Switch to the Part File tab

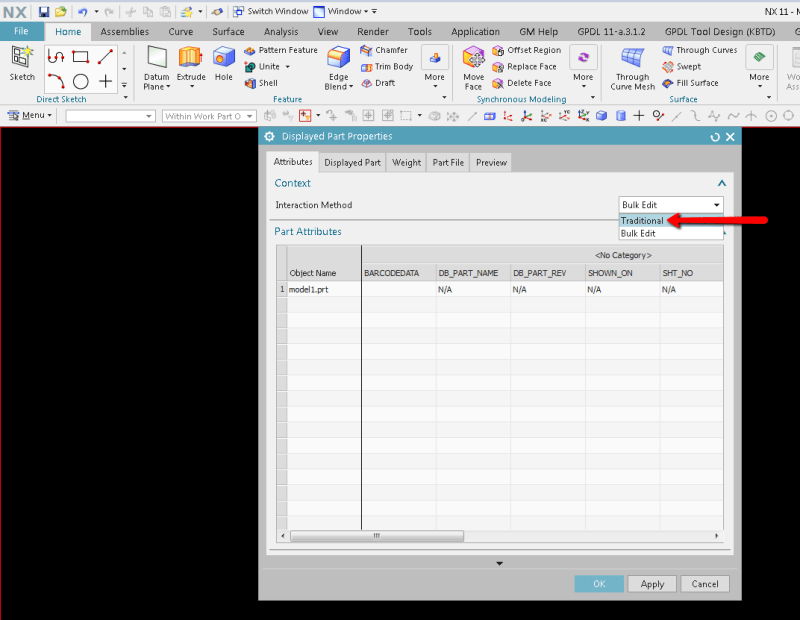(x=448, y=163)
